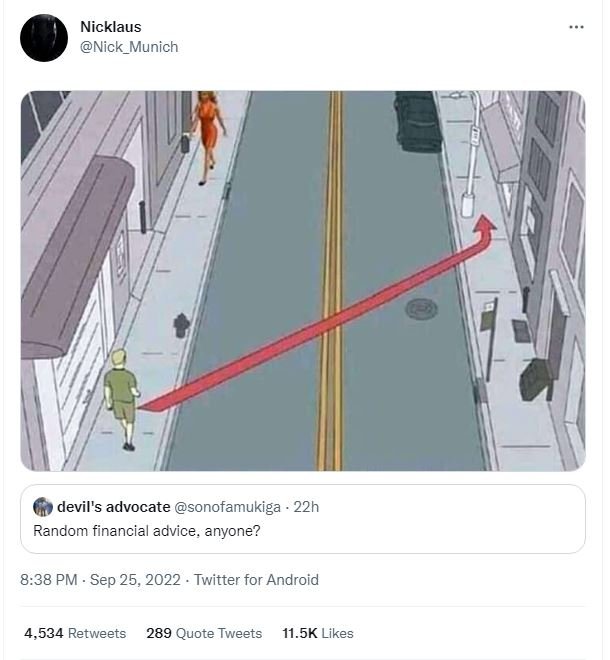610x660 pixels.
Task: Click the devil's advocate small avatar
Action: tap(43, 507)
